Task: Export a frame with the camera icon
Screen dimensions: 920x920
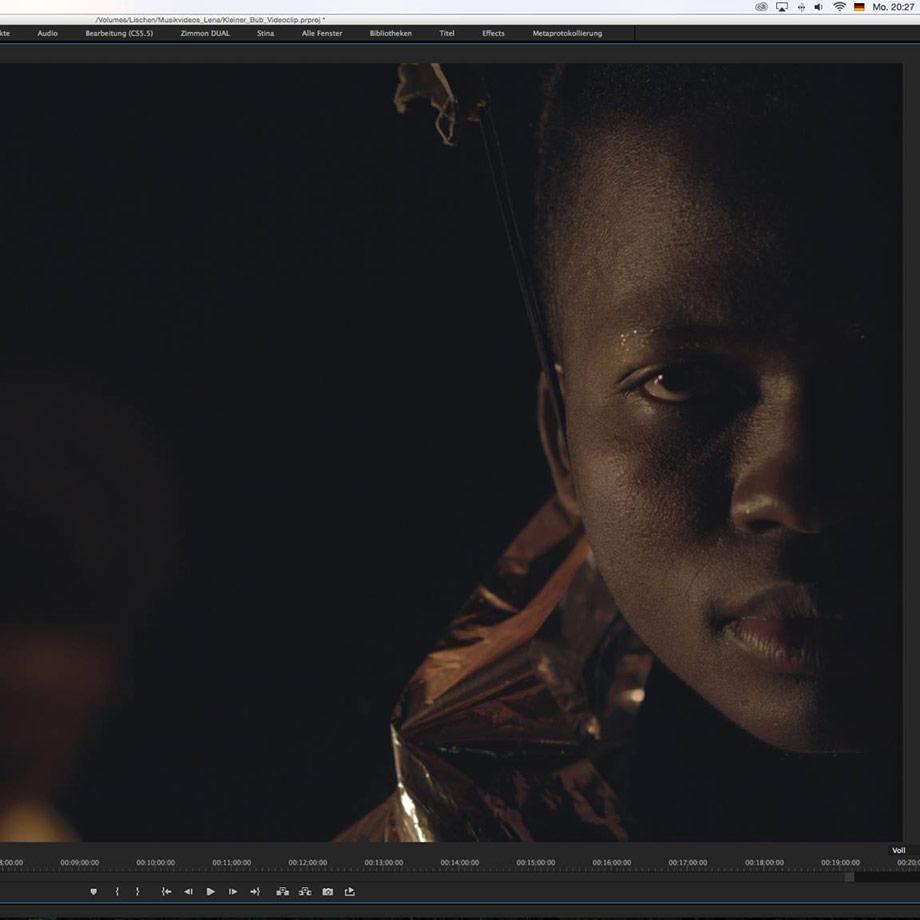Action: (x=328, y=892)
